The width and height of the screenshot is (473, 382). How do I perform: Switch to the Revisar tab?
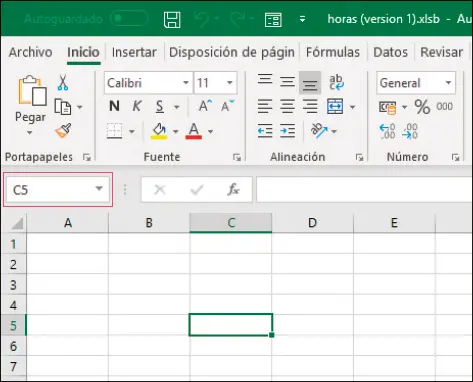(x=441, y=52)
